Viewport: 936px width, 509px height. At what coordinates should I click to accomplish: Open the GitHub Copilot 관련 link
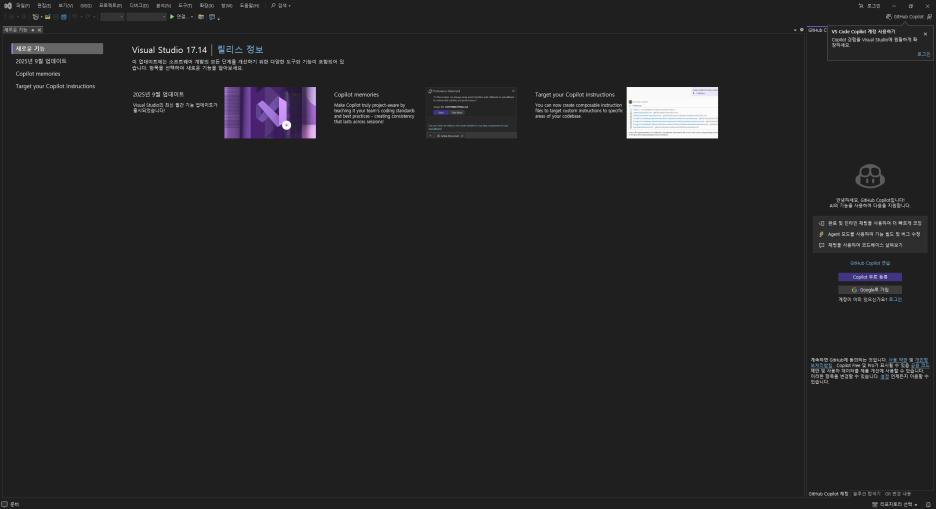(870, 263)
